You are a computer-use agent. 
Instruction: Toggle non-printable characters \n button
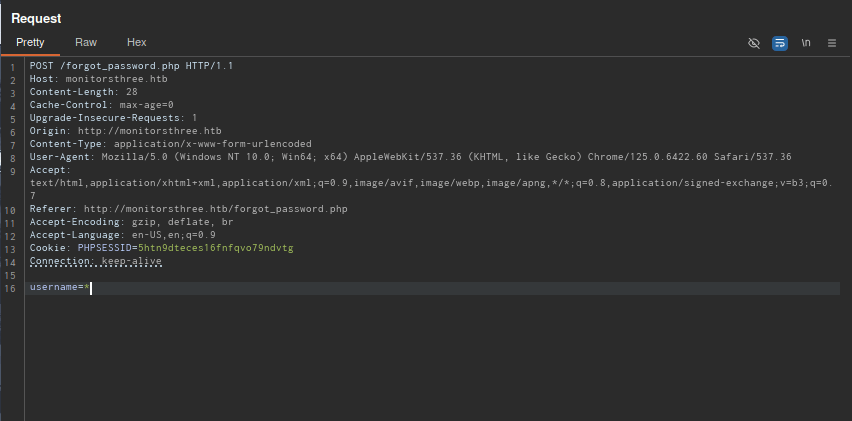[806, 43]
